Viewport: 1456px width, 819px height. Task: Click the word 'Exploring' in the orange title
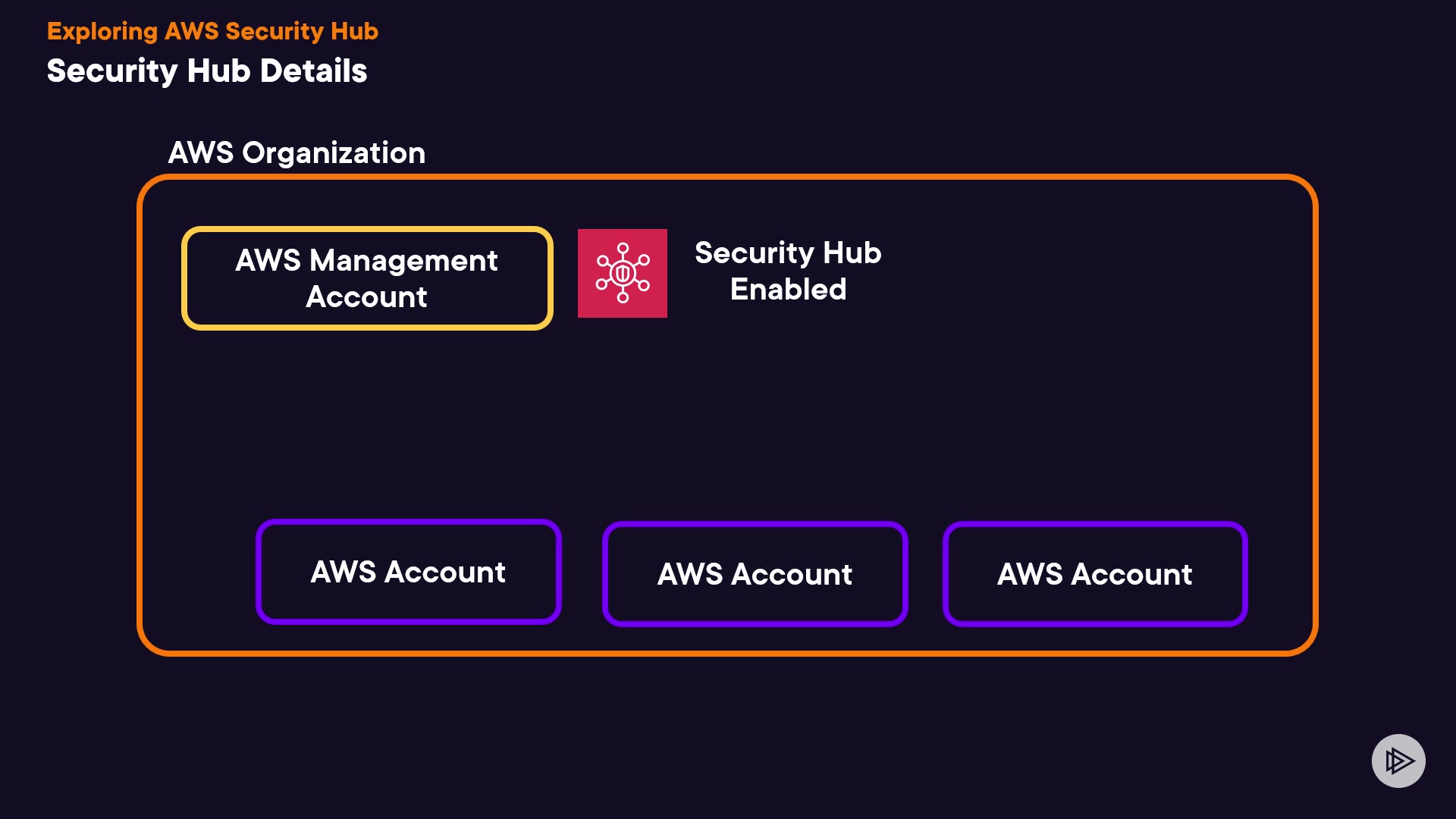click(102, 31)
